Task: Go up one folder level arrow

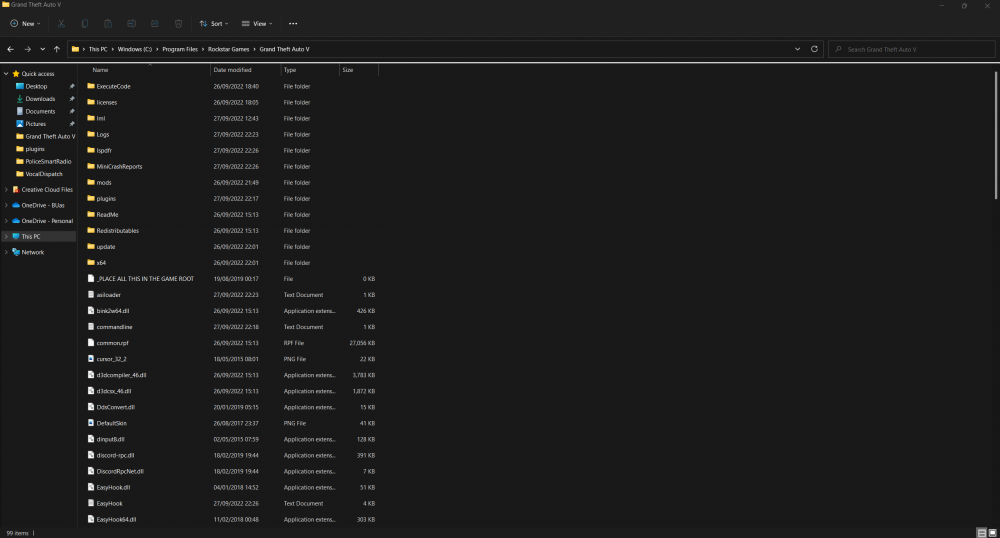Action: pos(57,49)
